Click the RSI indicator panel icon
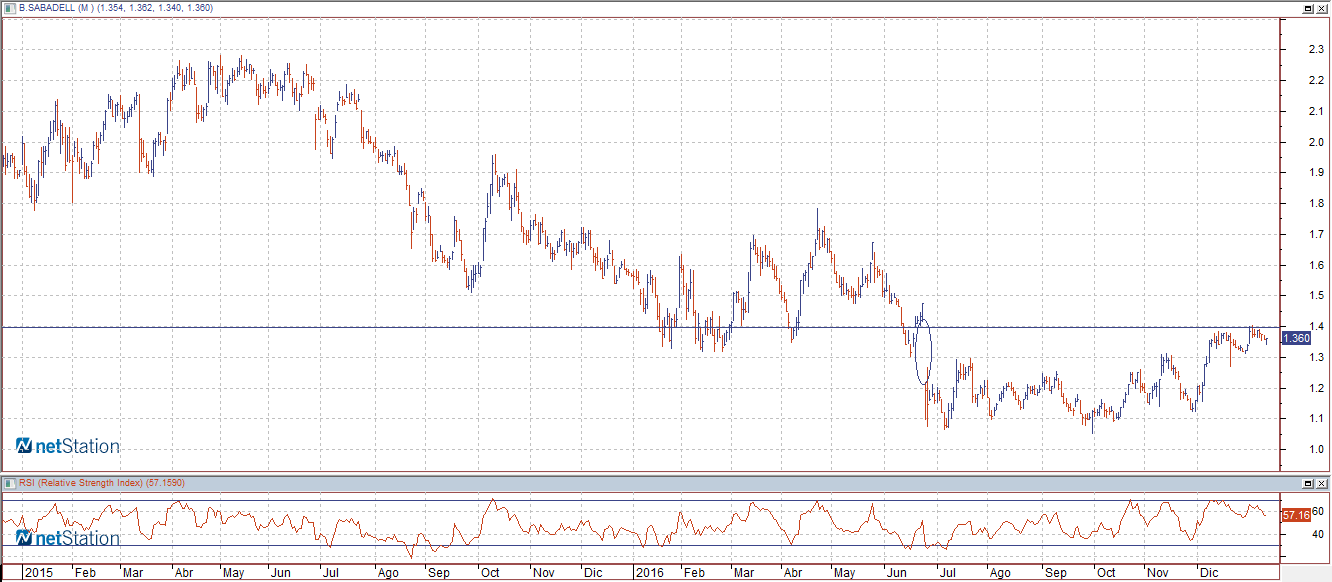Screen dimensions: 1332x582 click(x=10, y=483)
